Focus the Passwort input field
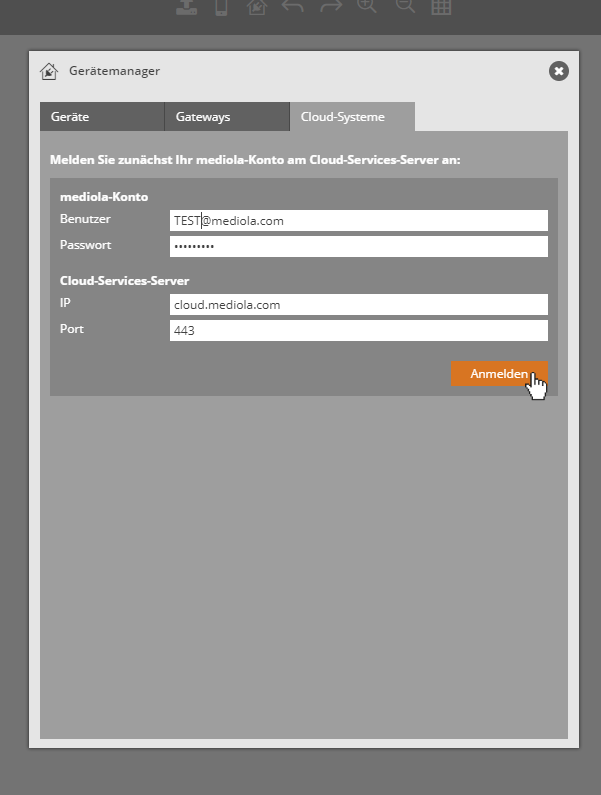 click(359, 247)
